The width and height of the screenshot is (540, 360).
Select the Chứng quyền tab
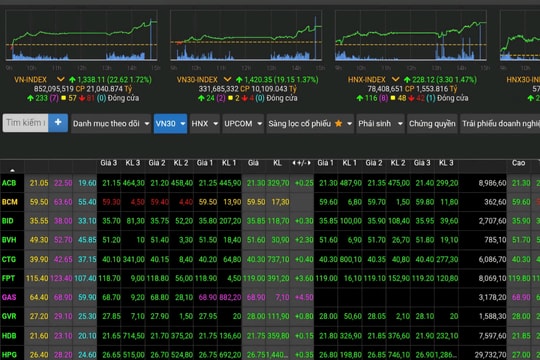tap(432, 123)
